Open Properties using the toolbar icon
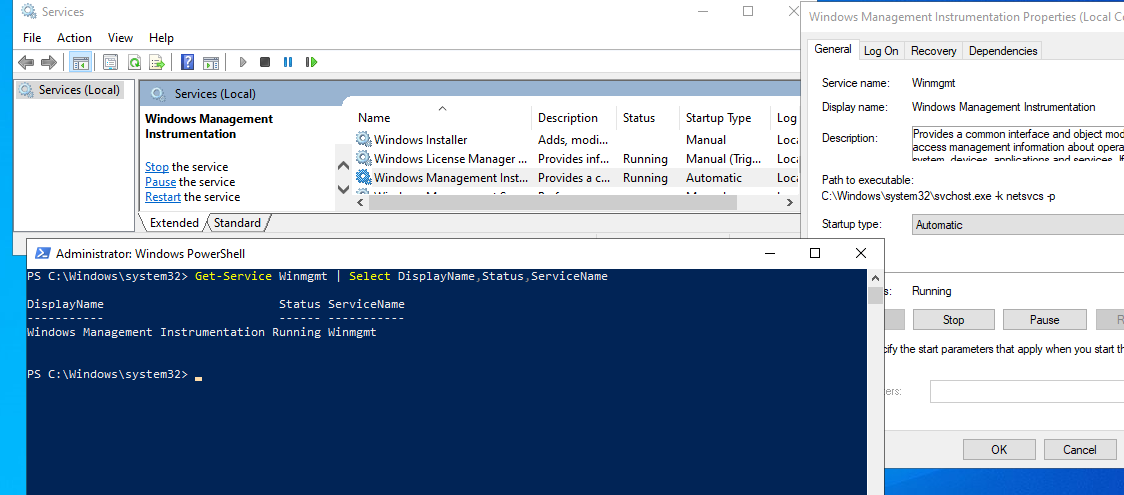 tap(110, 62)
